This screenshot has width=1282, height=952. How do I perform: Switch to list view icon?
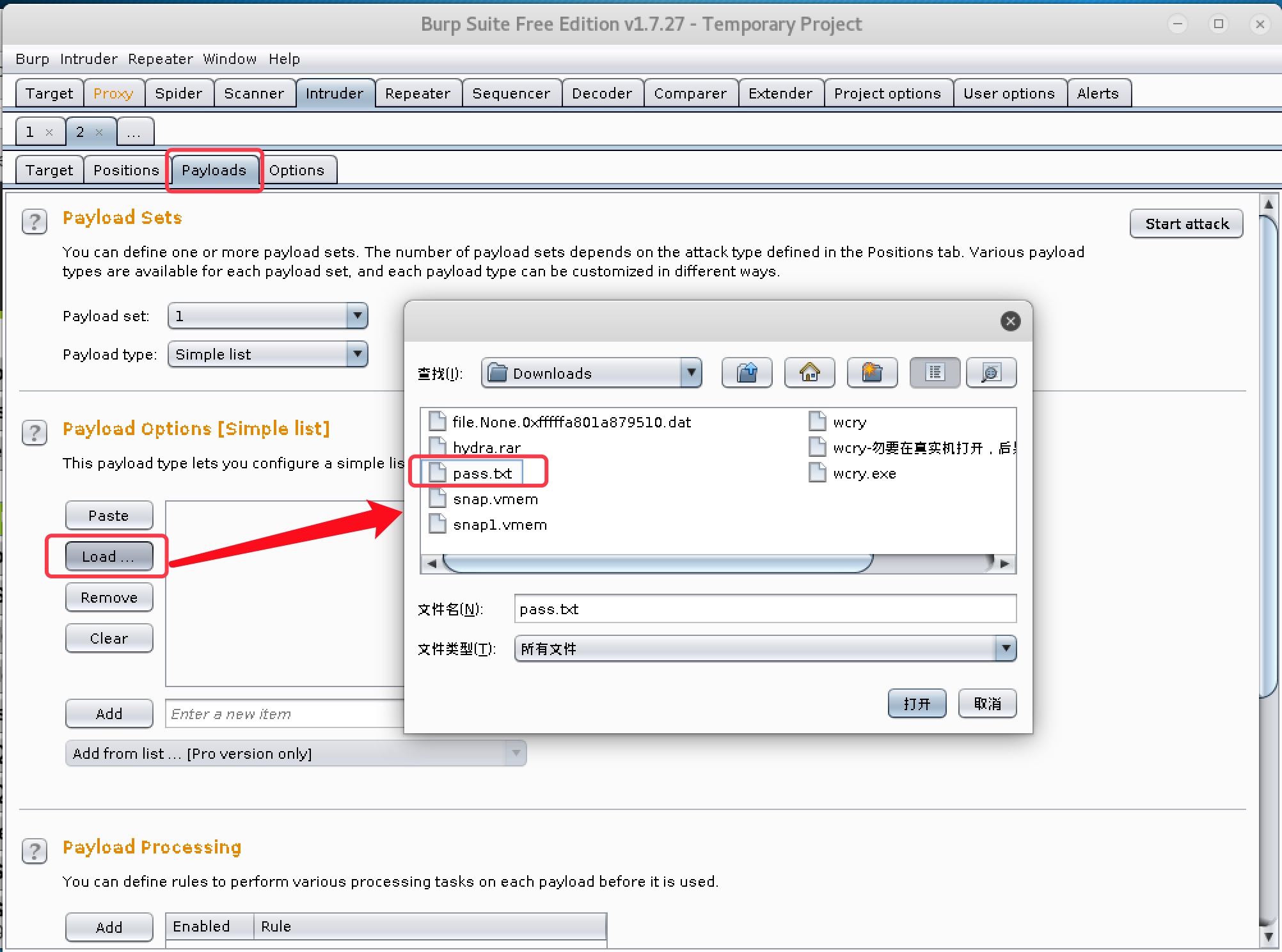coord(935,372)
